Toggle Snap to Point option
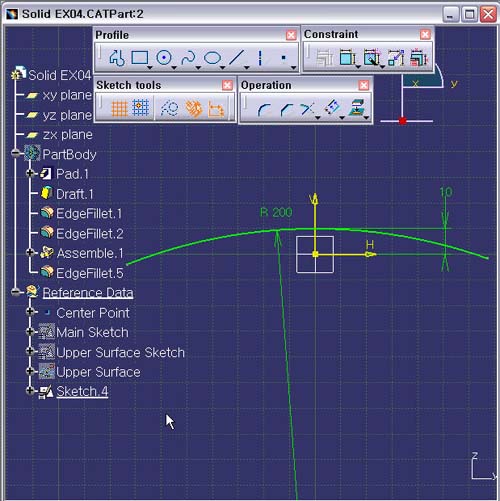 tap(141, 108)
